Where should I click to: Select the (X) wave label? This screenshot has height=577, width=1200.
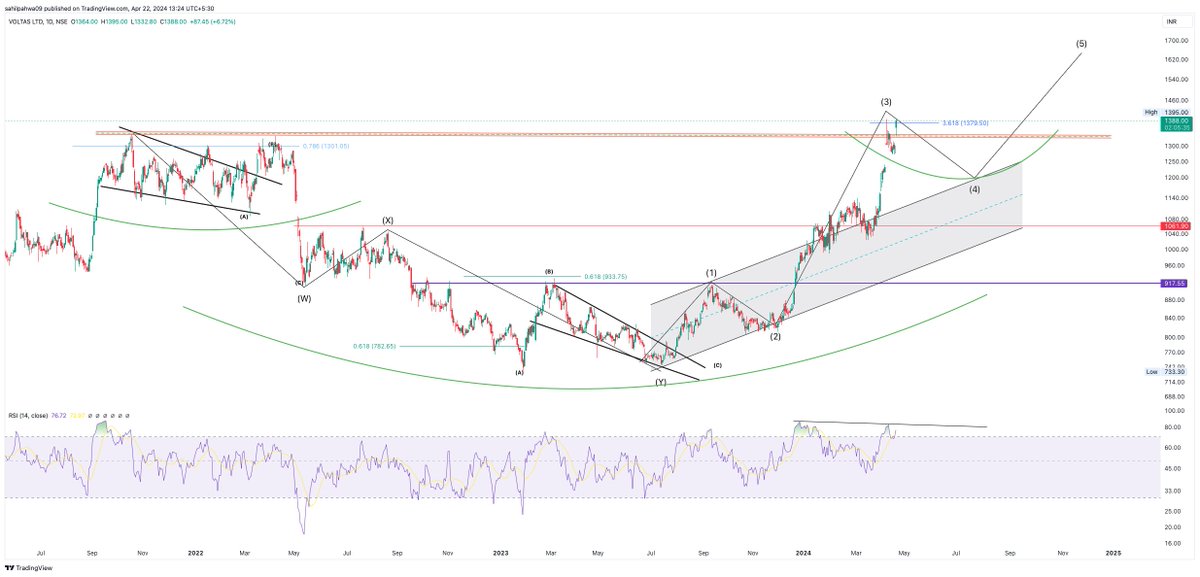click(x=387, y=220)
